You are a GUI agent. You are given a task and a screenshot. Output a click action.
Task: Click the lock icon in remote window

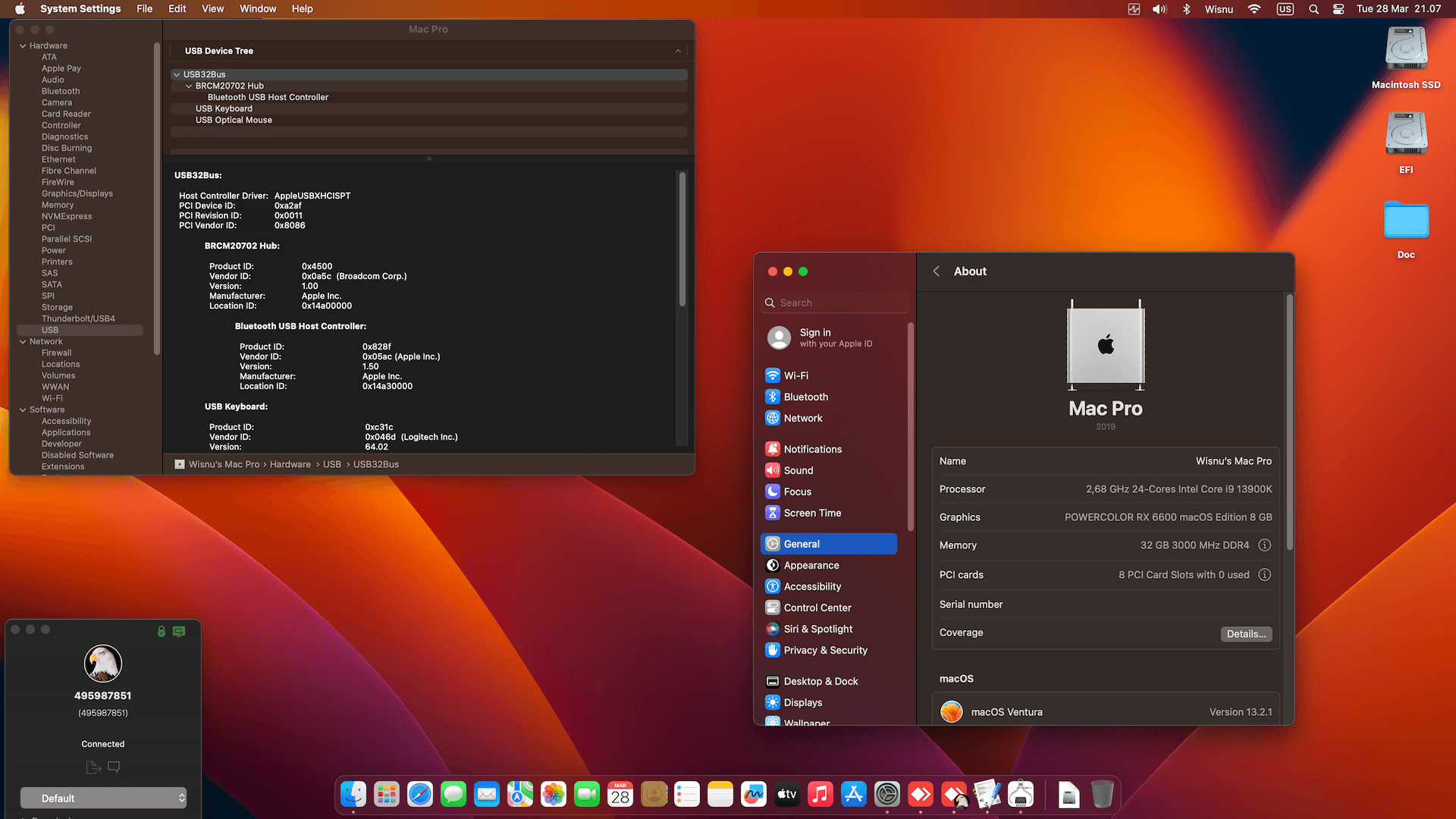pyautogui.click(x=161, y=631)
